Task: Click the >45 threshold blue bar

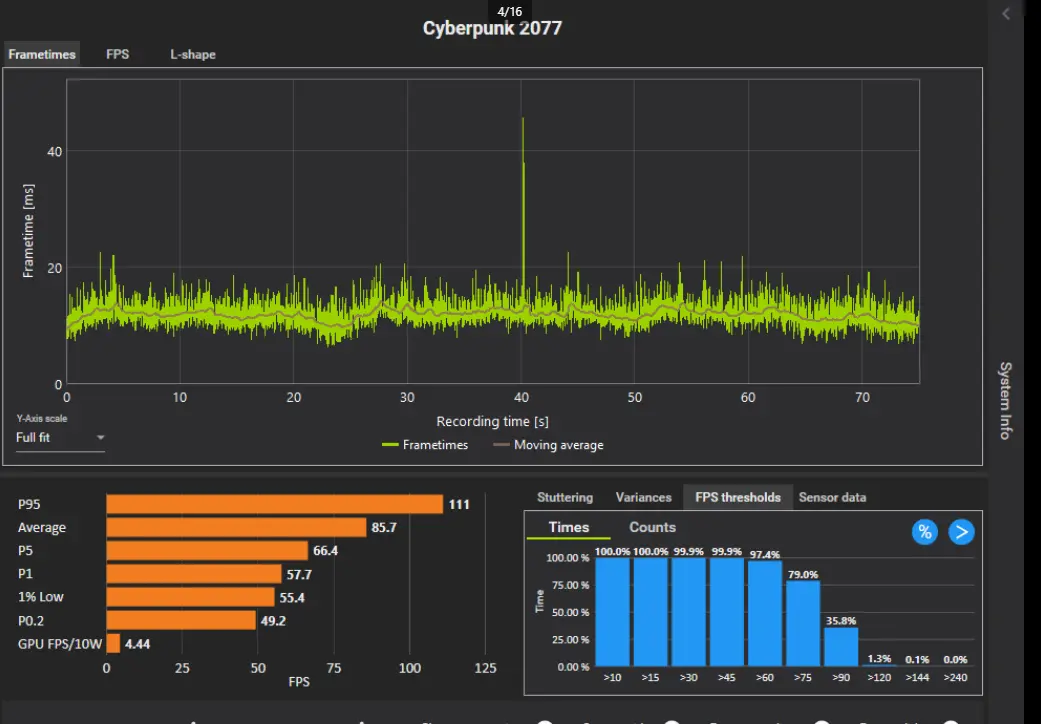Action: 727,612
